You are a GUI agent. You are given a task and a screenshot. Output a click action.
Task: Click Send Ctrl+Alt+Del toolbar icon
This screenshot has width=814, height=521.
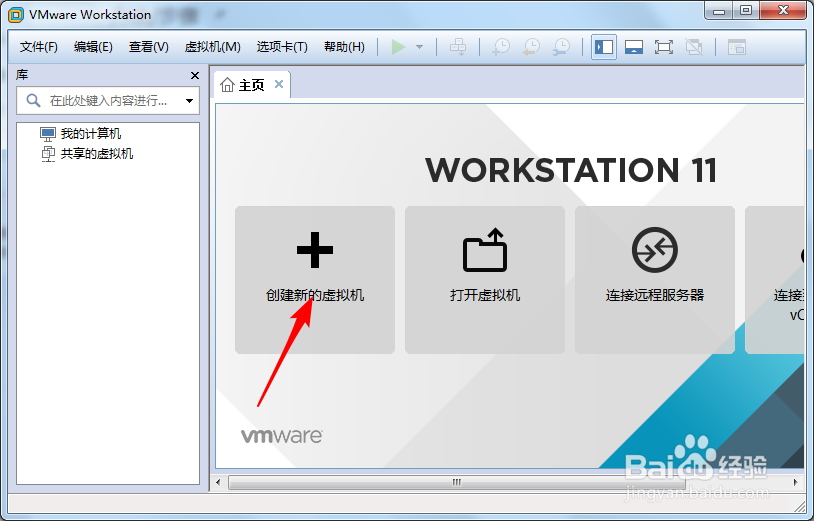click(x=458, y=47)
